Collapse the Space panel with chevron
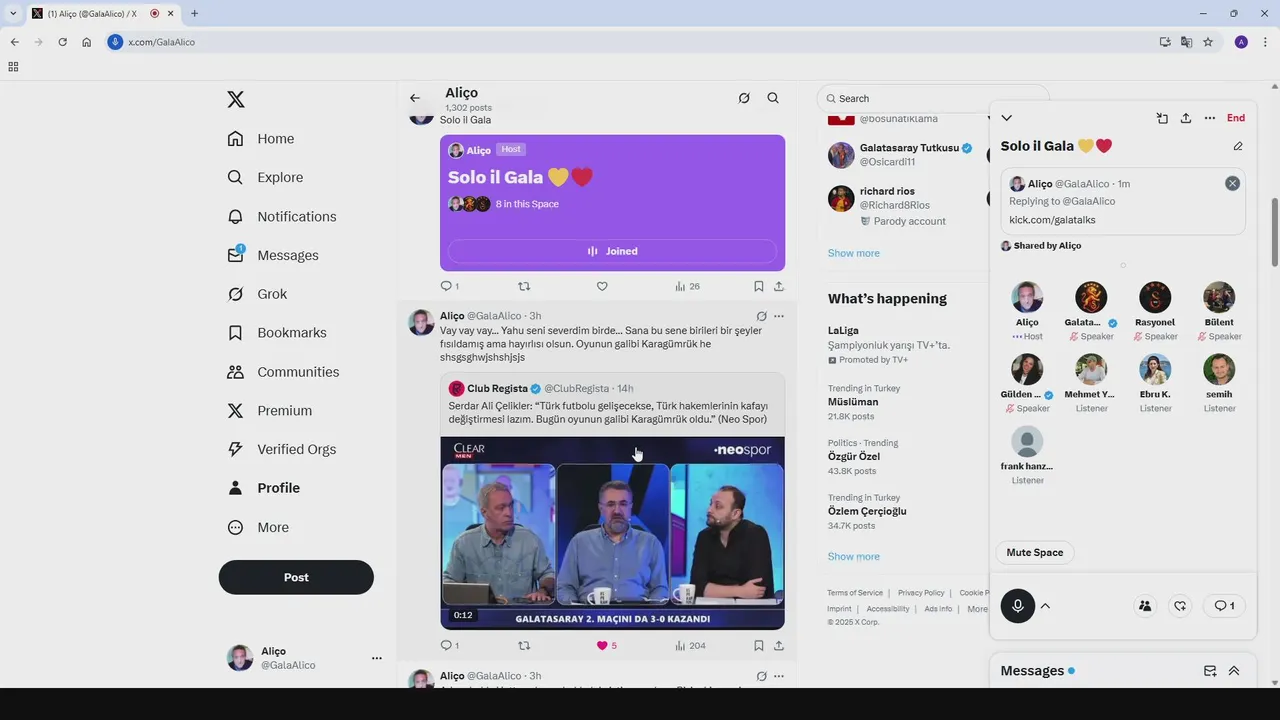This screenshot has width=1280, height=720. (1007, 118)
